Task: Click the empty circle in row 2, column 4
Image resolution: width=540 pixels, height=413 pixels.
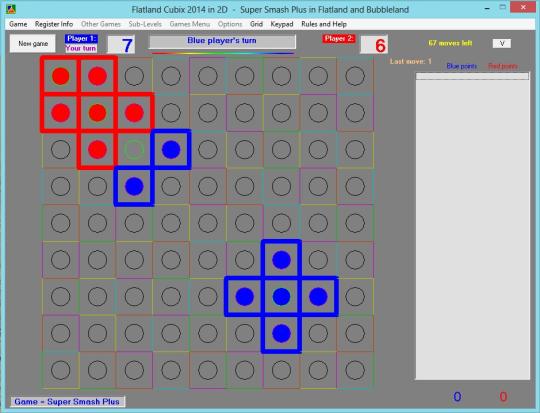Action: click(171, 113)
